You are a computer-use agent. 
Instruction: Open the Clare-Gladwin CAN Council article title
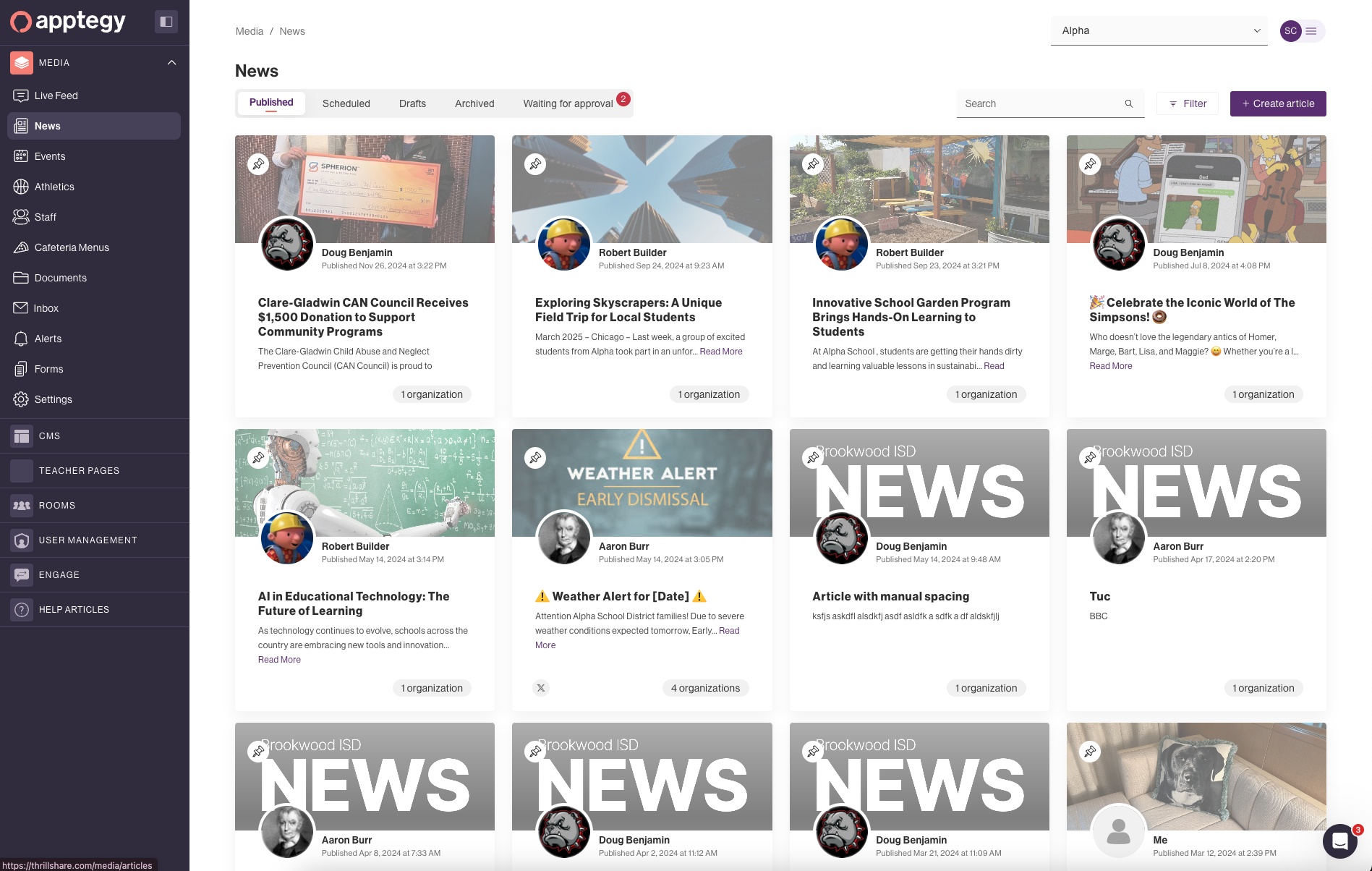363,317
